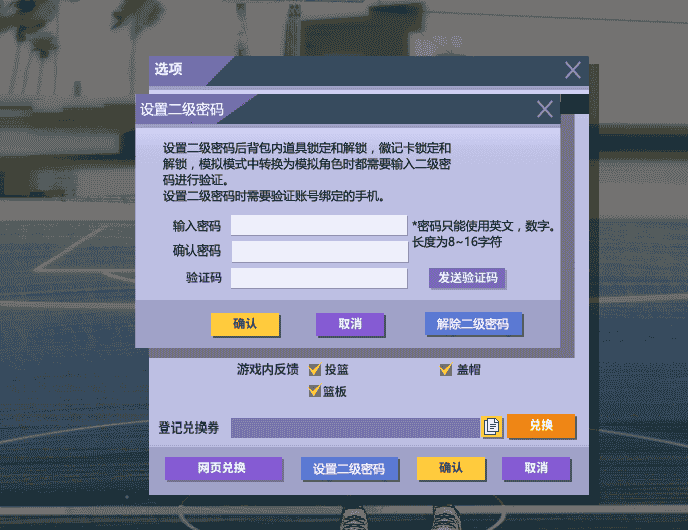Image resolution: width=688 pixels, height=530 pixels.
Task: Click the 登记兑换券 coupon code field
Action: (355, 428)
